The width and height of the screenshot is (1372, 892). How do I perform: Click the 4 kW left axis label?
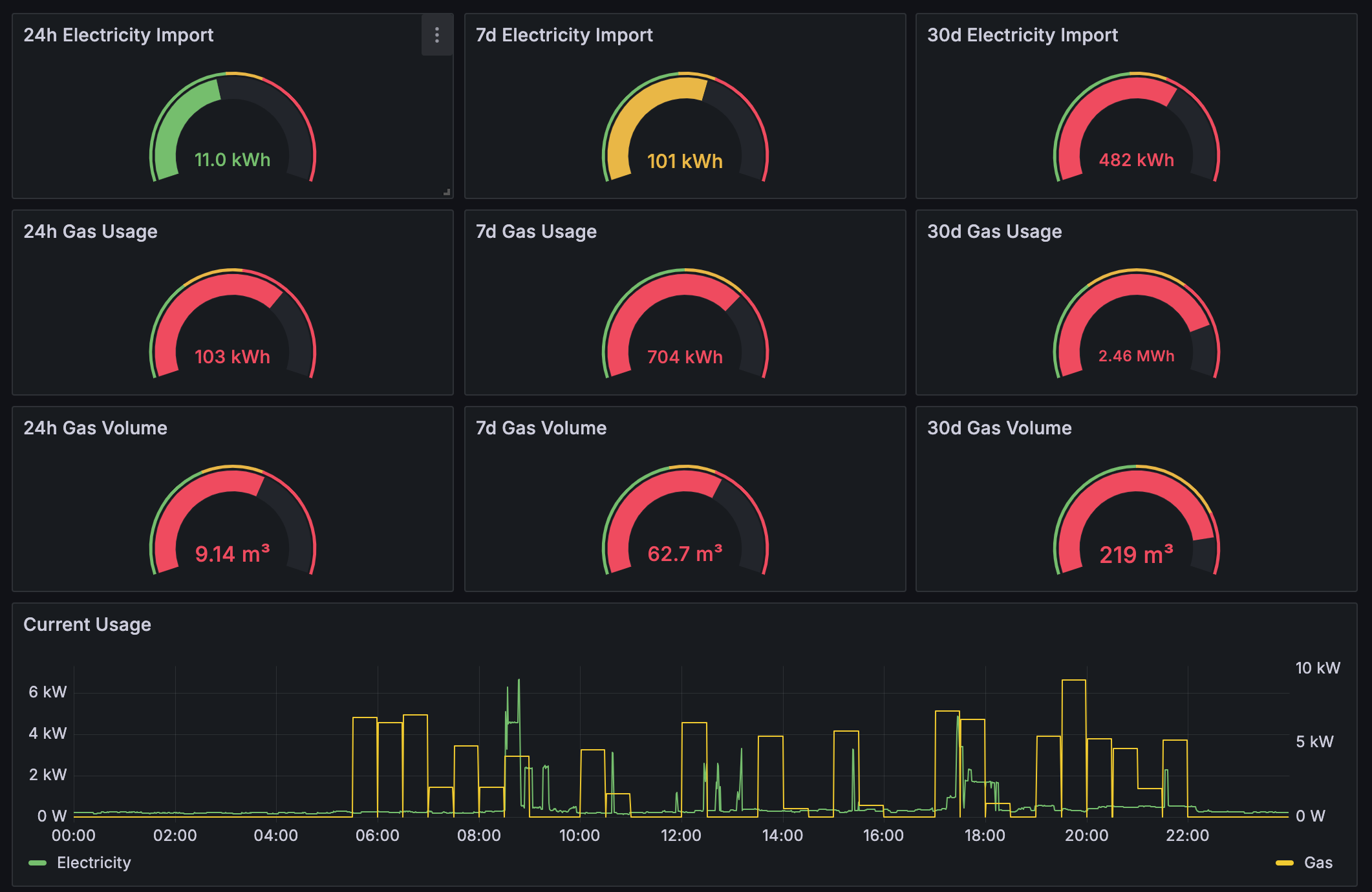click(47, 733)
